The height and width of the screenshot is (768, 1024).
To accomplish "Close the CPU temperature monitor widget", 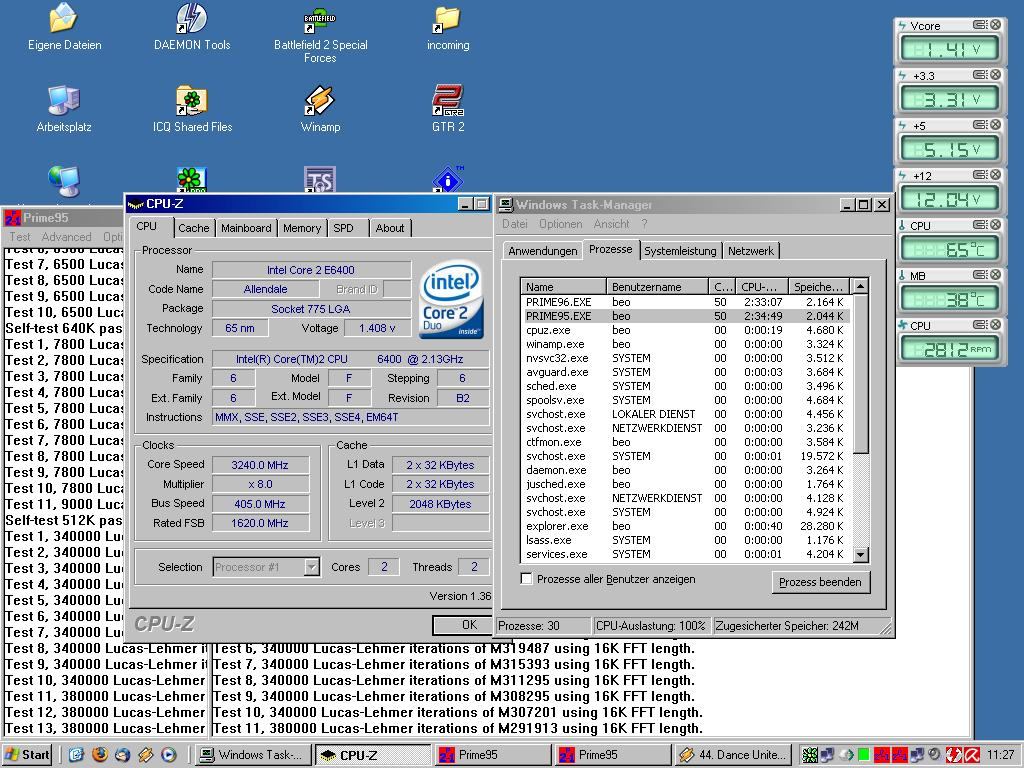I will 995,225.
